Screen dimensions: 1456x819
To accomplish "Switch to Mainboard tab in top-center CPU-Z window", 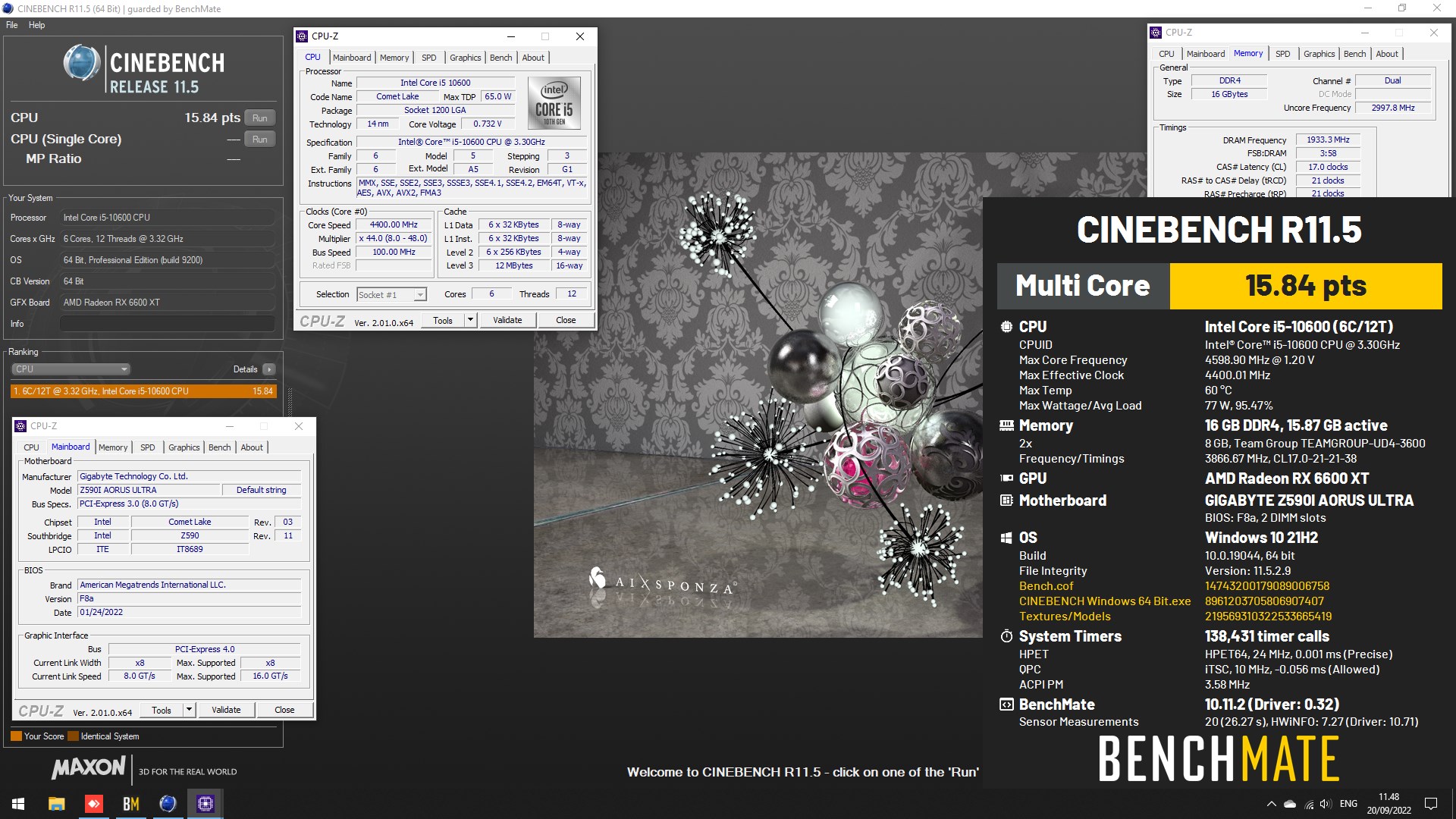I will tap(352, 58).
